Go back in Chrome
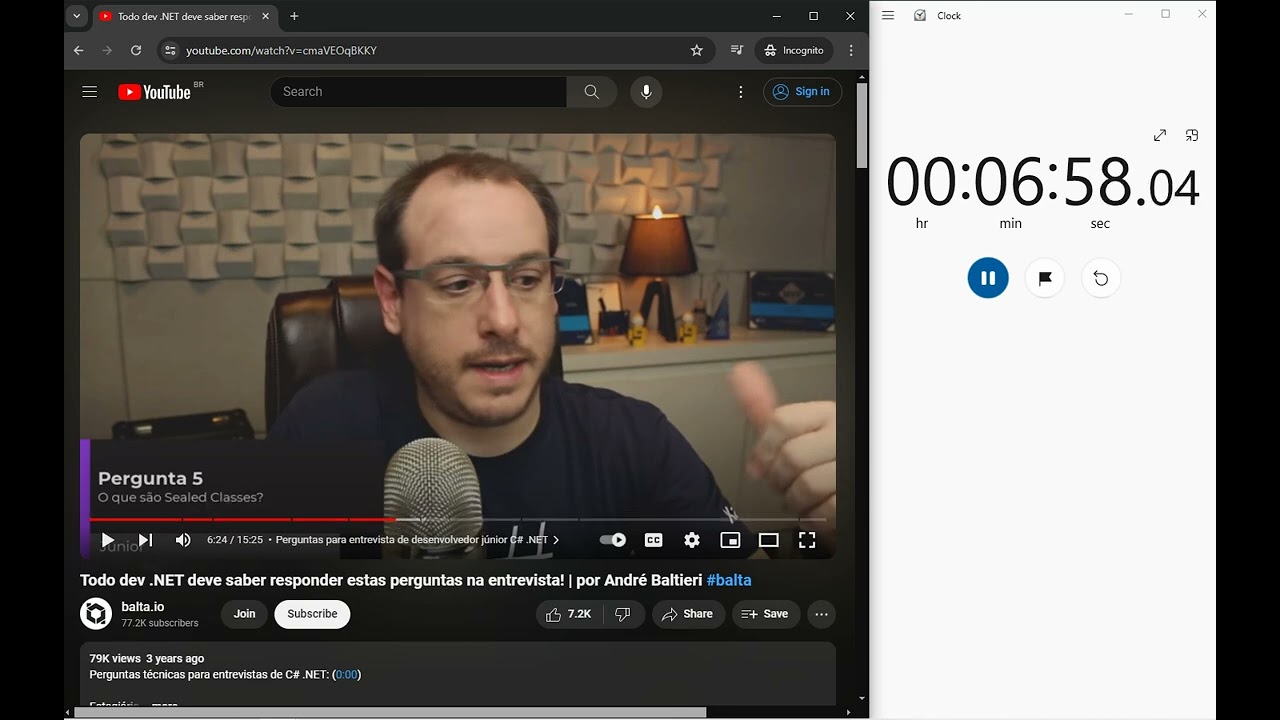 (x=79, y=50)
